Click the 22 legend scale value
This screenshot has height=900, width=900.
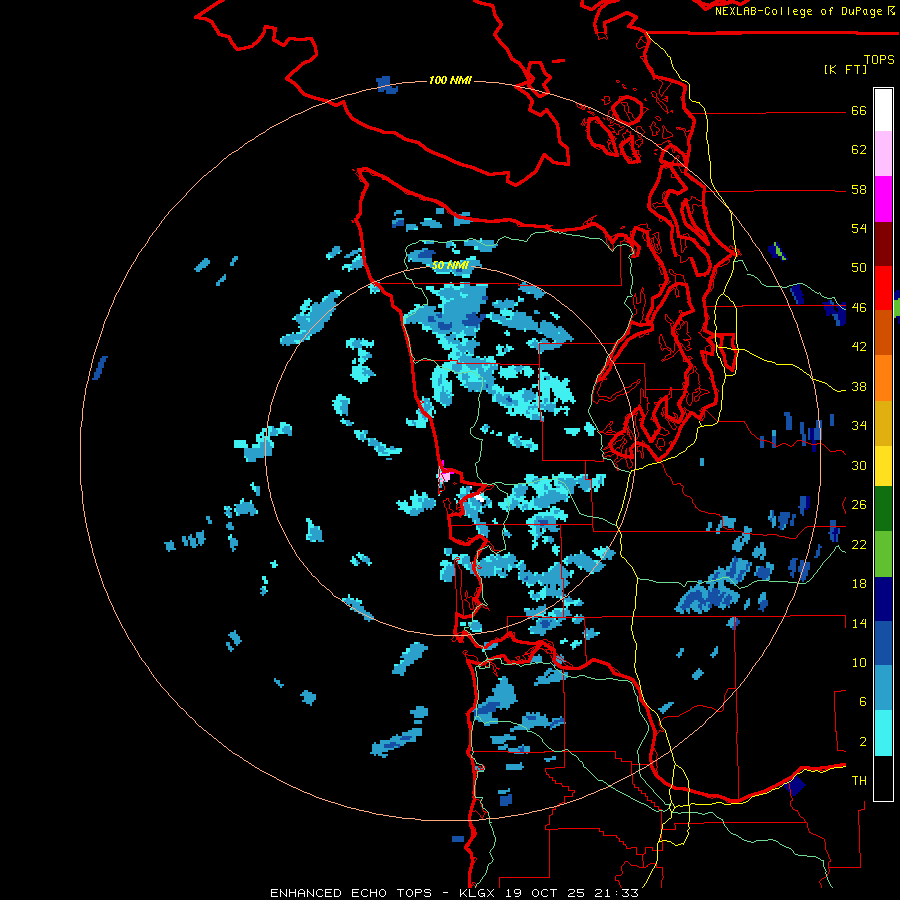pyautogui.click(x=859, y=544)
